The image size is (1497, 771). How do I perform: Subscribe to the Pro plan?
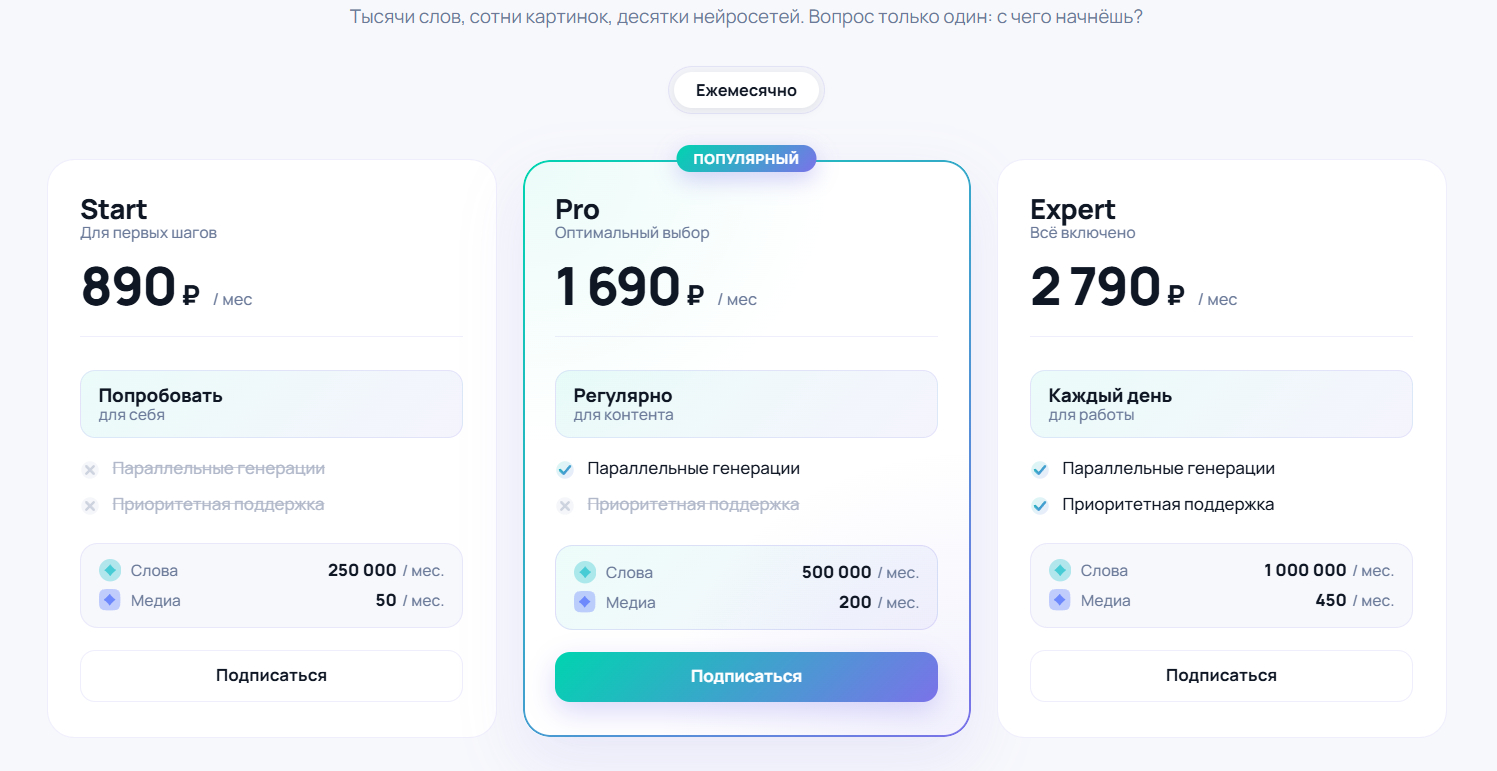746,677
